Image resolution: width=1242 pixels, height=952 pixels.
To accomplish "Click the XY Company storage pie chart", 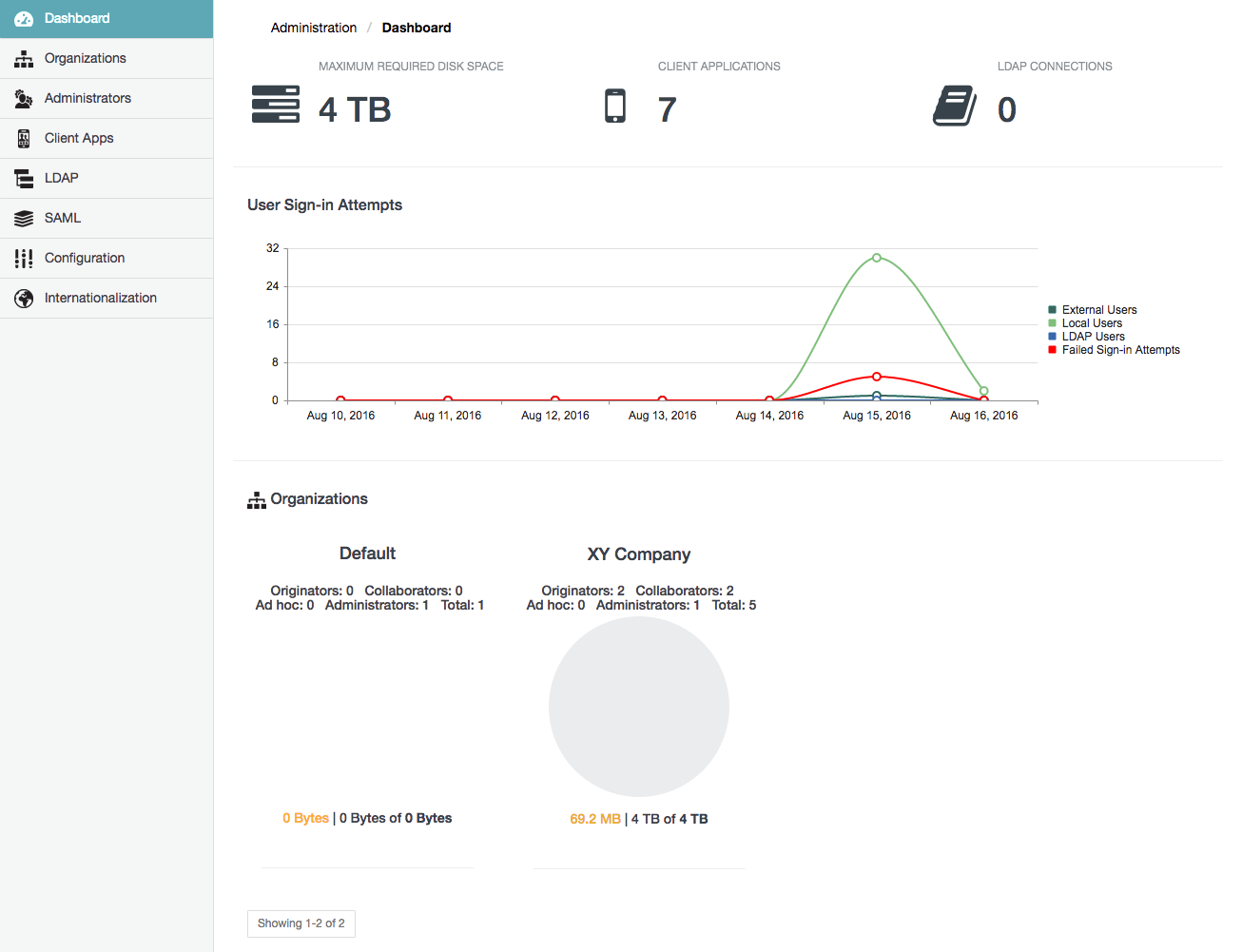I will 639,707.
